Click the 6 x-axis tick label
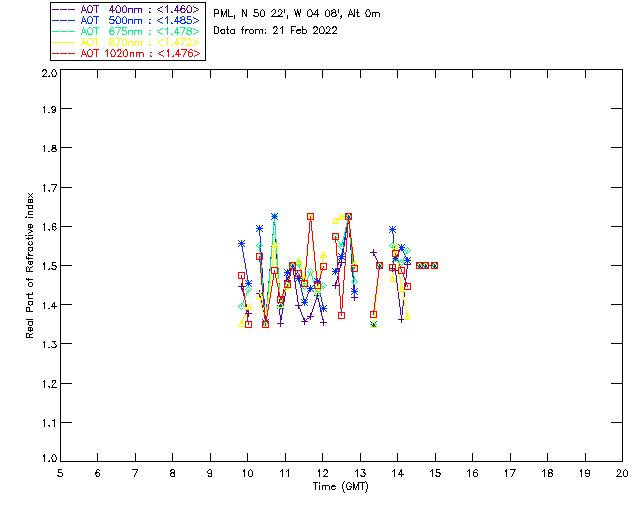640x512 pixels. 98,473
